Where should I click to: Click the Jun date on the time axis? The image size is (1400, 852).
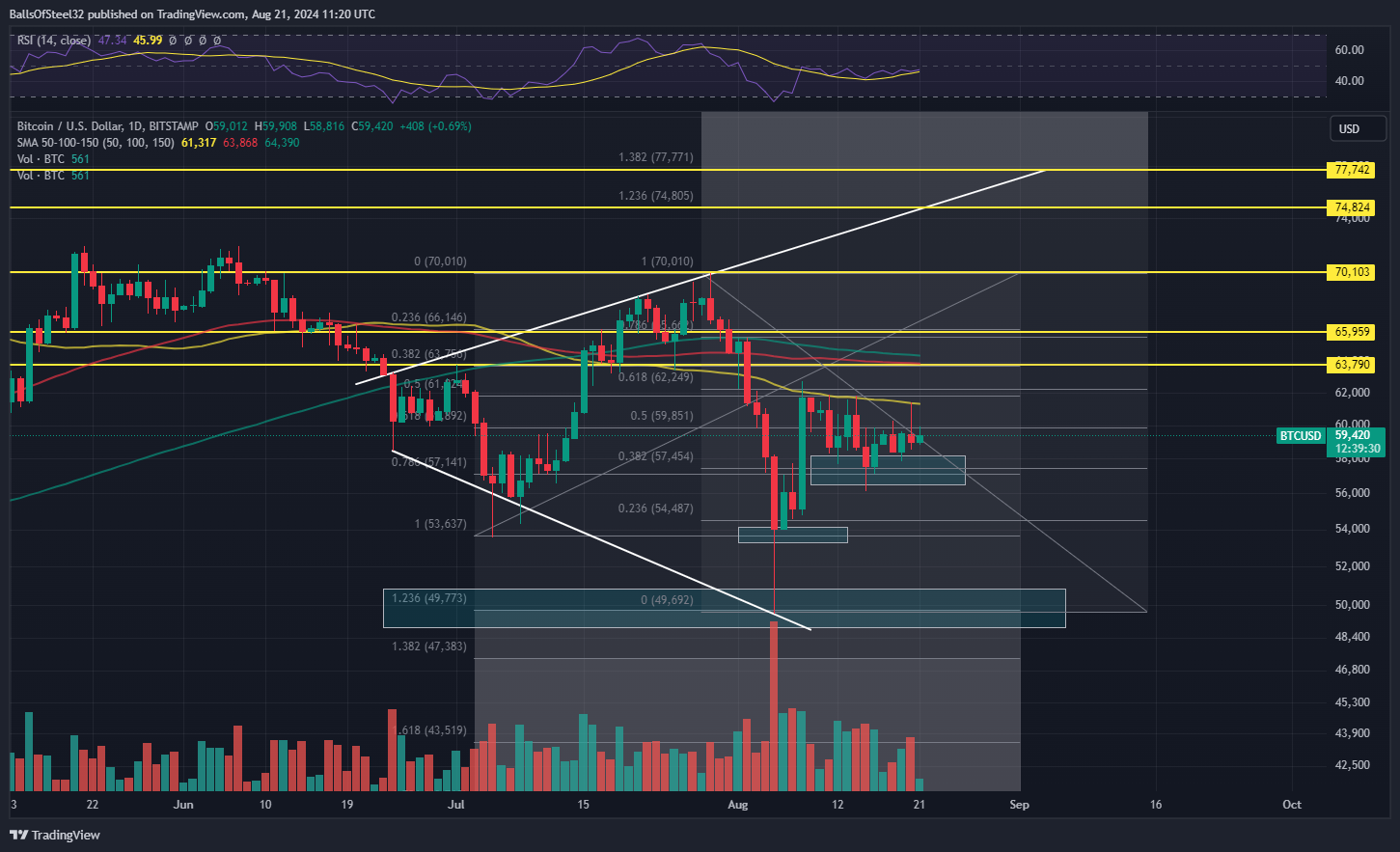pos(184,805)
